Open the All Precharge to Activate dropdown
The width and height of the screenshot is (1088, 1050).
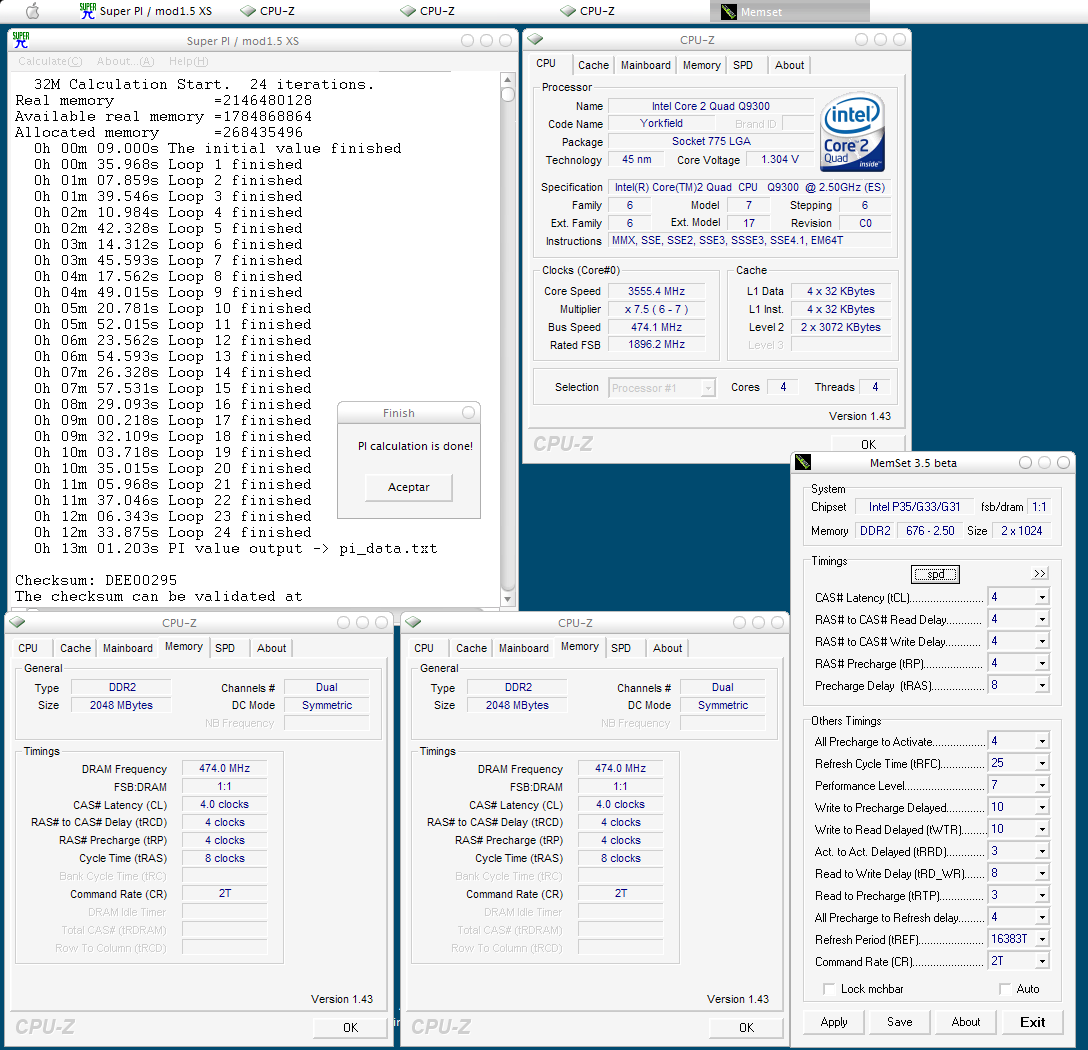(x=1042, y=741)
